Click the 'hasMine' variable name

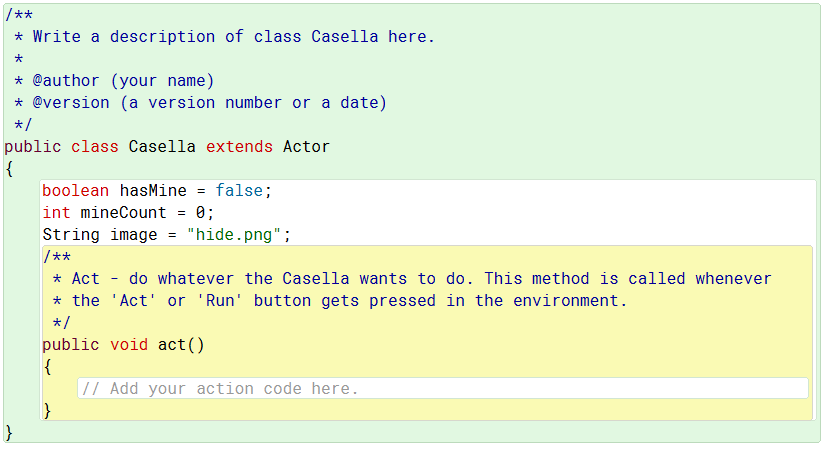click(153, 191)
